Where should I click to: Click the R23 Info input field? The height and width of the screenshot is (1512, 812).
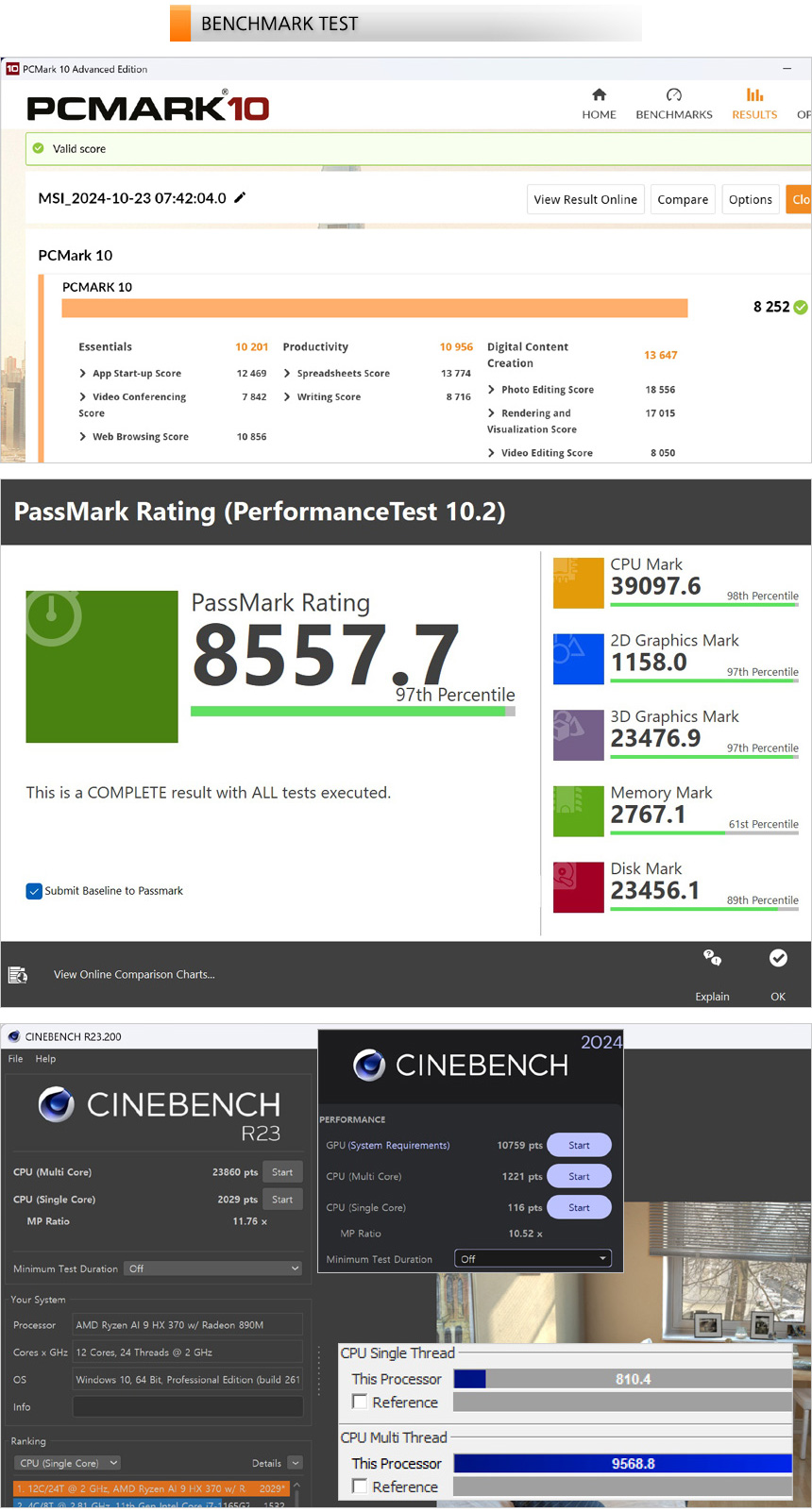click(x=188, y=1406)
